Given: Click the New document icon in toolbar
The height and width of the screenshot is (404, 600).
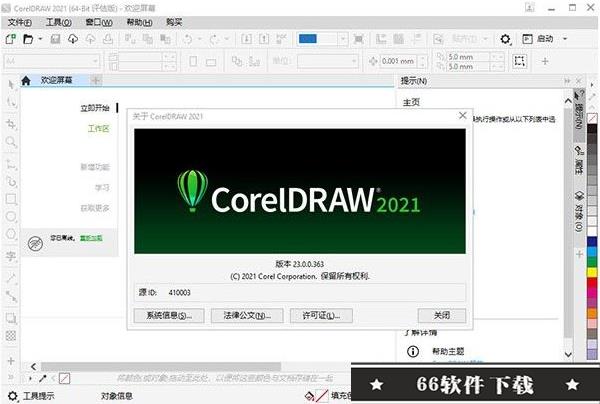Looking at the screenshot, I should [10, 39].
